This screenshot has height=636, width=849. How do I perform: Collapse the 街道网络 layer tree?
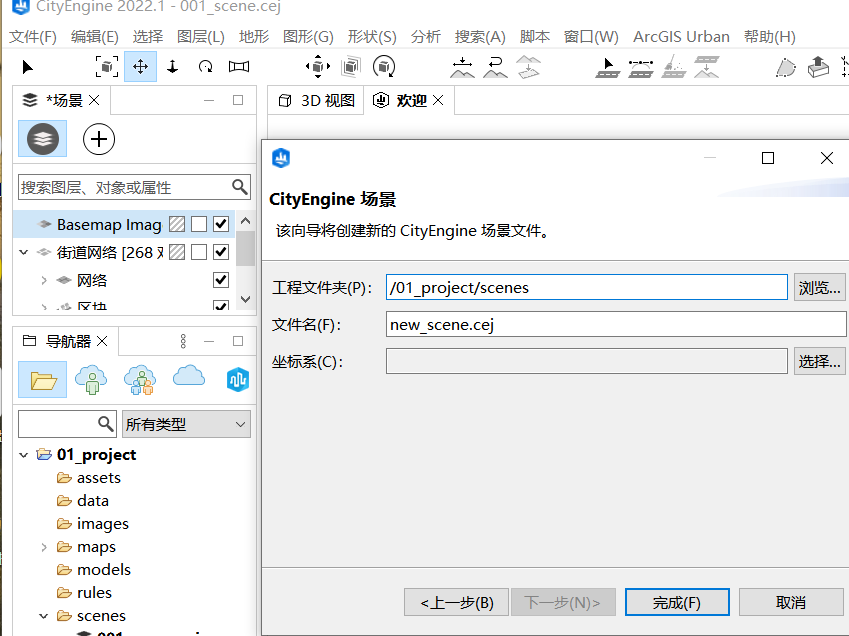21,251
